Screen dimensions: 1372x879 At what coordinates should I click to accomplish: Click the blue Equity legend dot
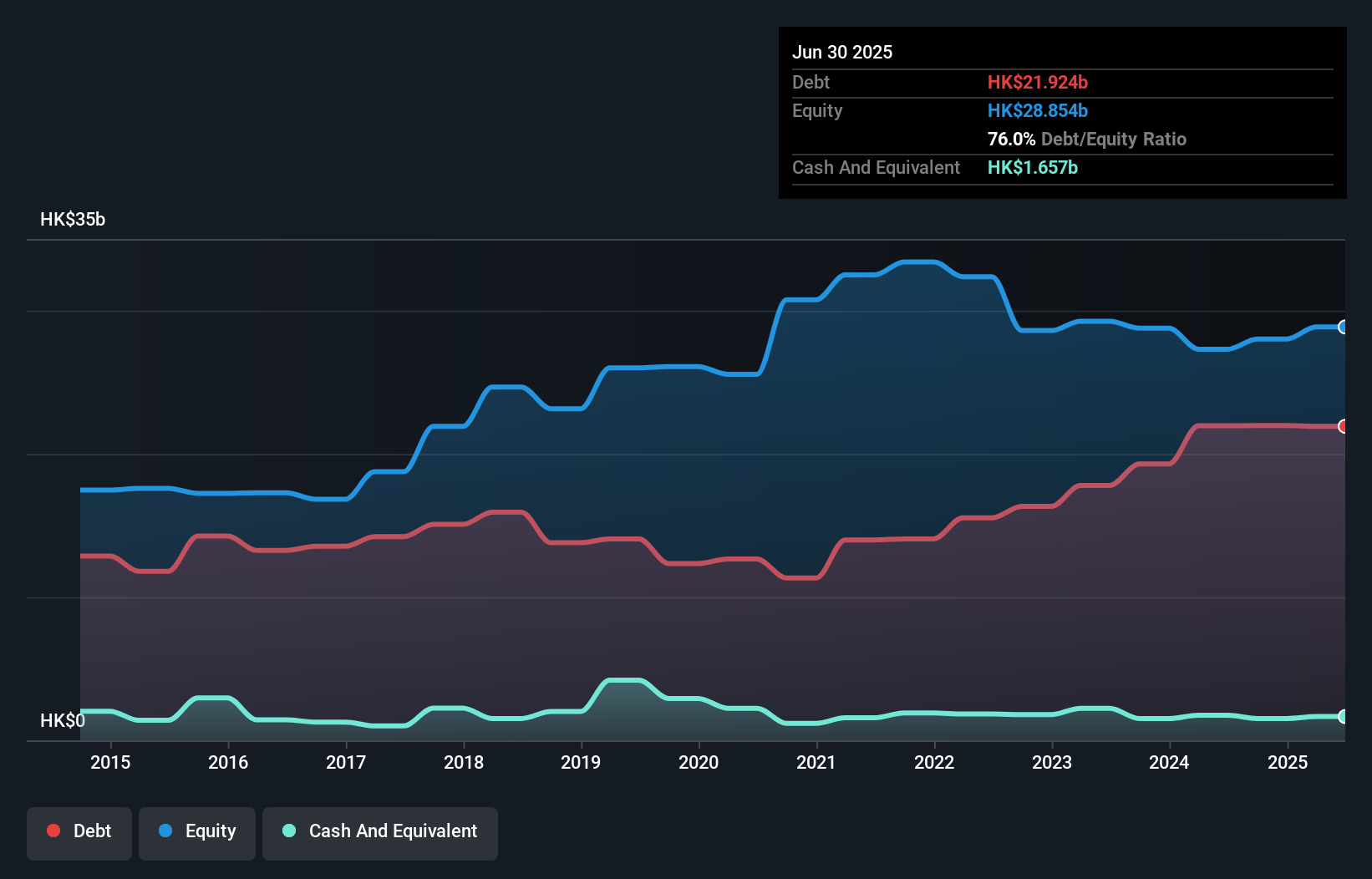tap(164, 831)
